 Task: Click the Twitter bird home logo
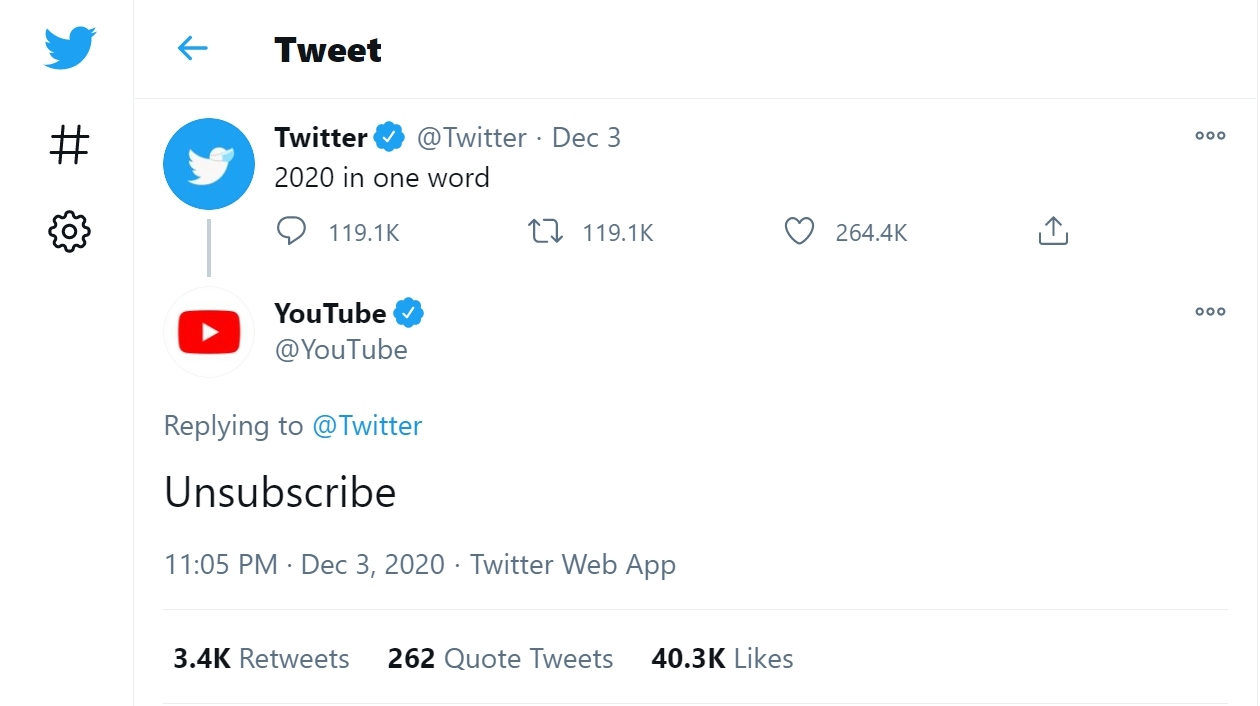(69, 48)
